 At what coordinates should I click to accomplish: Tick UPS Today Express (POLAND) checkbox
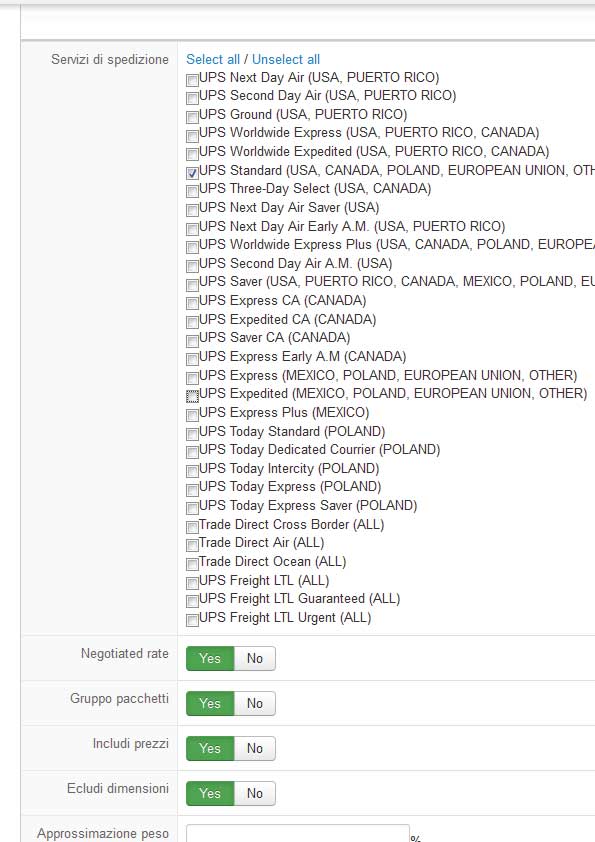tap(192, 490)
